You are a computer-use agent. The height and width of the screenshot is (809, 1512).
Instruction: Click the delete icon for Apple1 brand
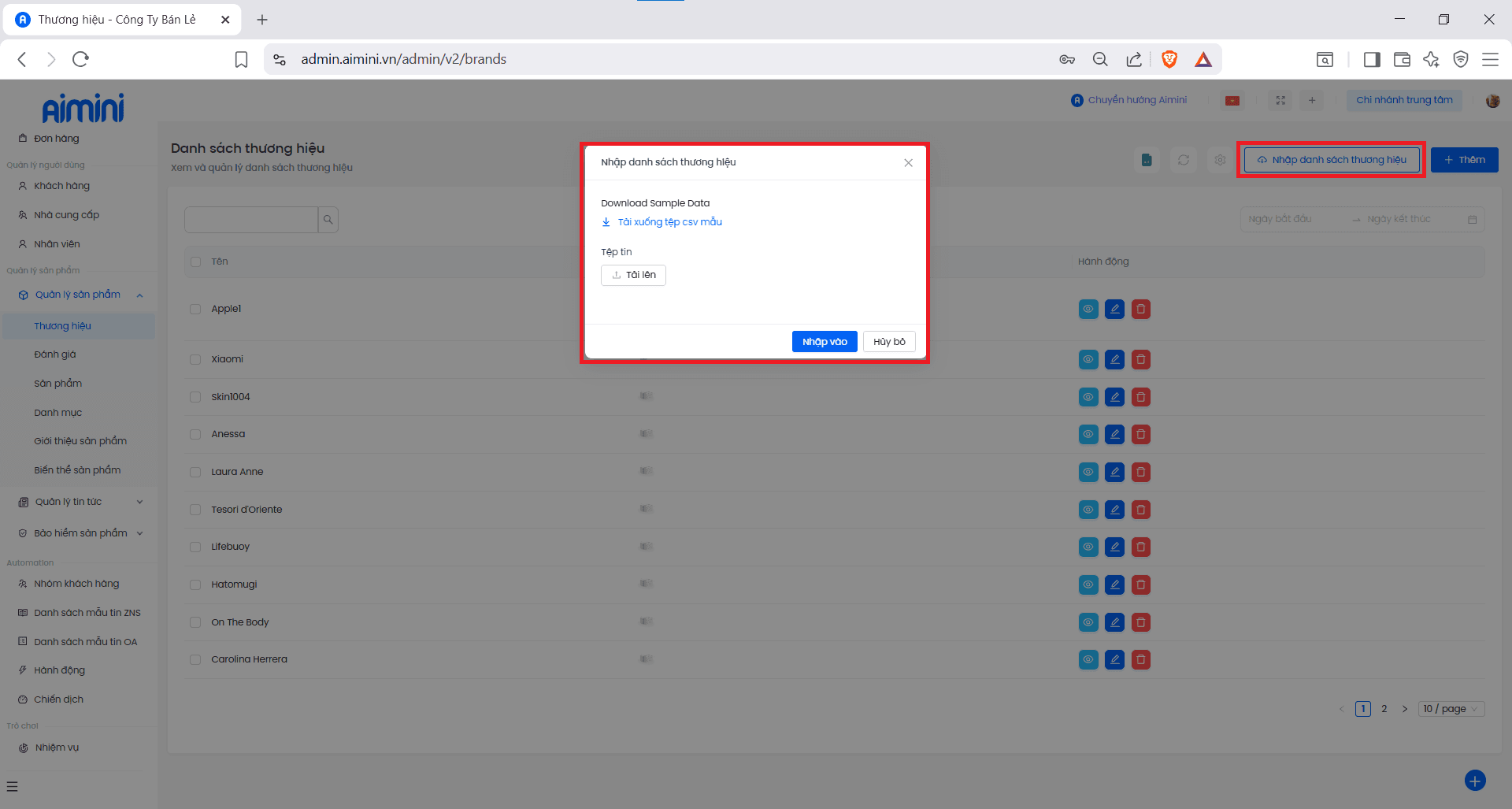pyautogui.click(x=1140, y=310)
